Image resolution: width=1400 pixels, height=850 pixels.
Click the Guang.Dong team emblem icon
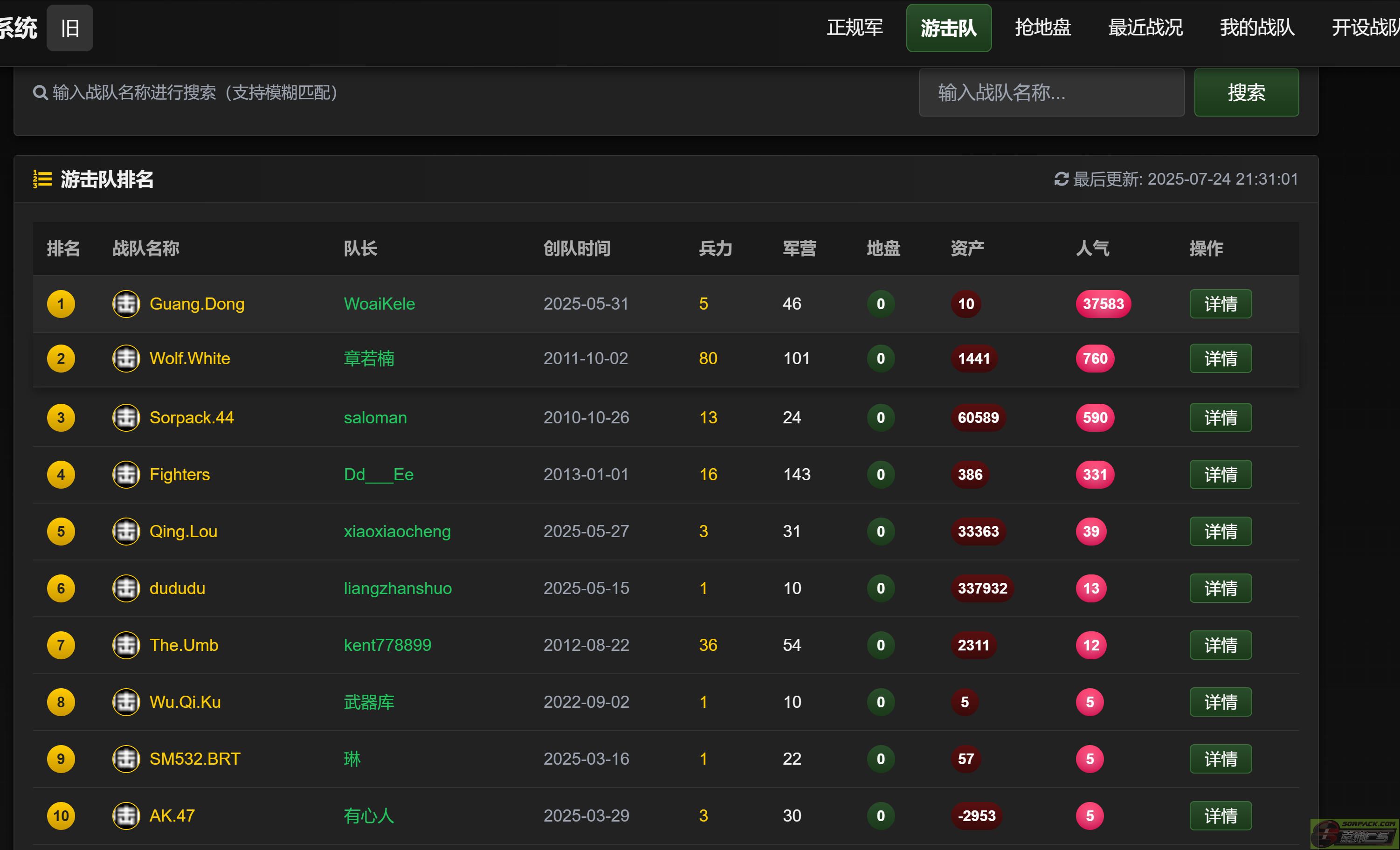126,304
